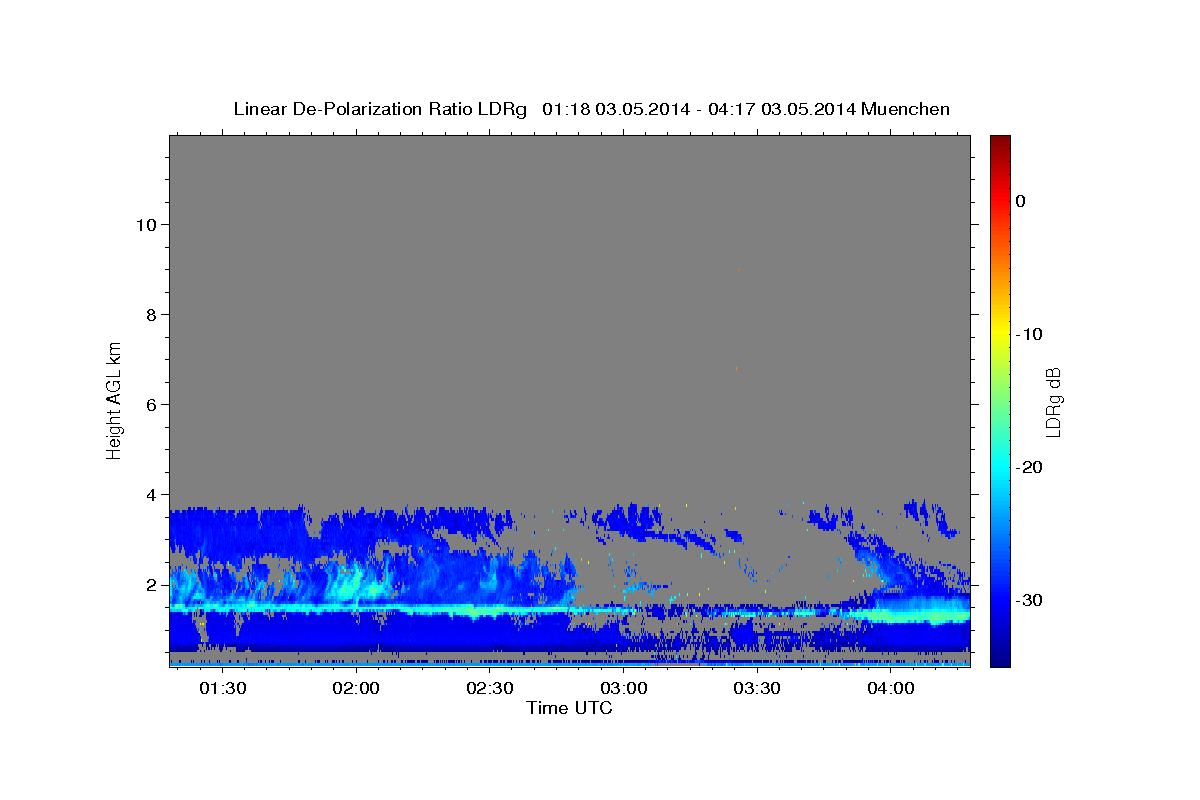Click the height tick label 10
The width and height of the screenshot is (1200, 800).
(x=145, y=224)
